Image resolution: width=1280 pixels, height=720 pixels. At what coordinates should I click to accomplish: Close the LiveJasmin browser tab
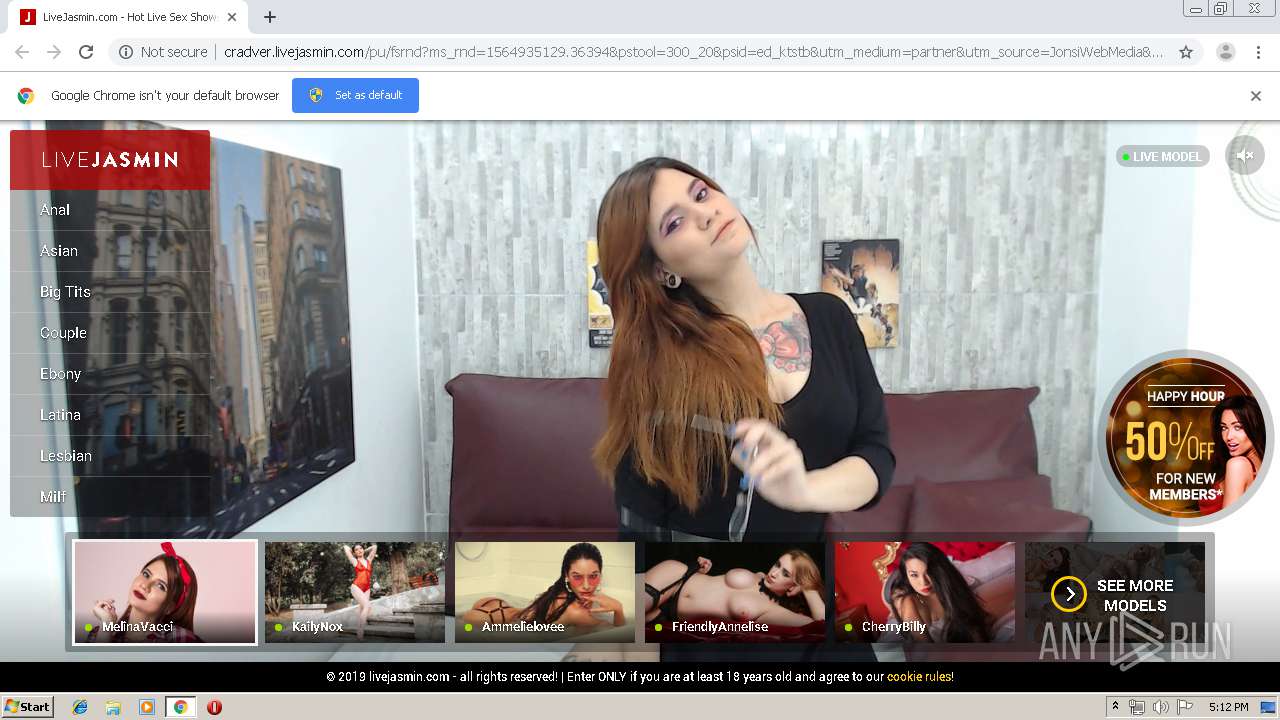coord(232,17)
